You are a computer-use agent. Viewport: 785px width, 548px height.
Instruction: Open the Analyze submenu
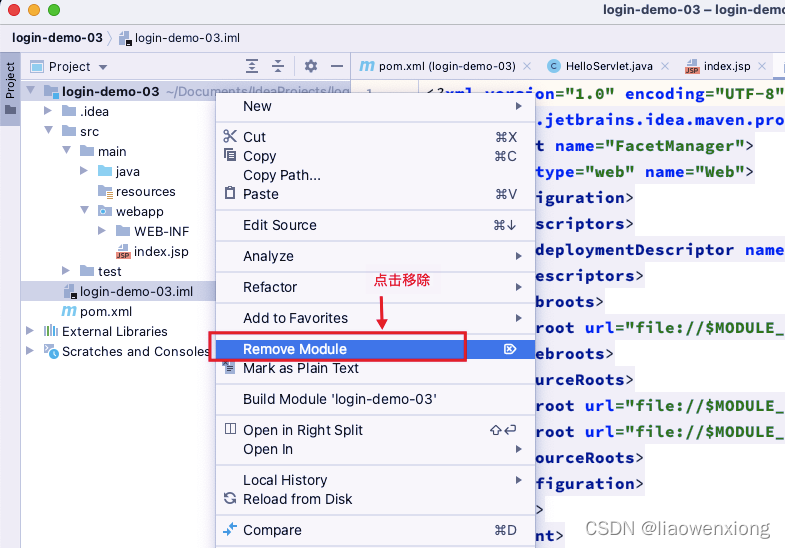pyautogui.click(x=375, y=256)
